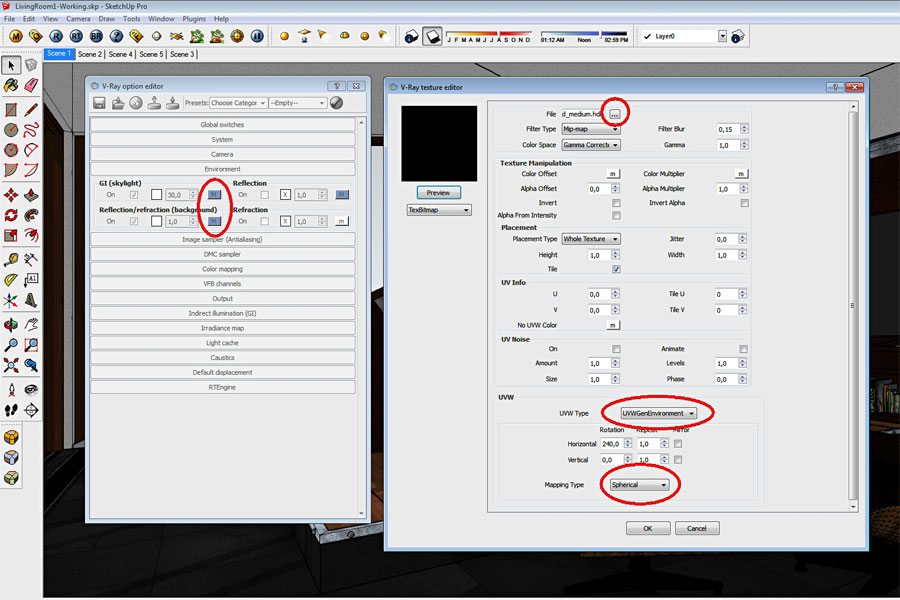Screen dimensions: 900x600
Task: Click Reflection/refraction background color swatch
Action: point(156,222)
